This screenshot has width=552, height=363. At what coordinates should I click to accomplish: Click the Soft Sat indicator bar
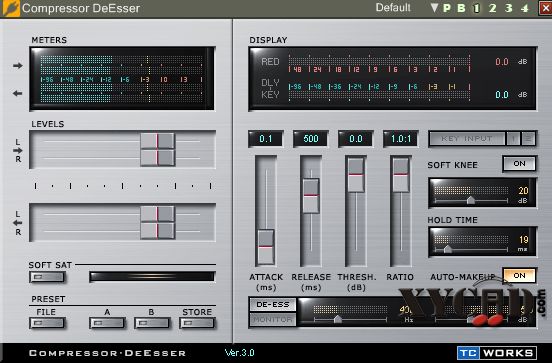pyautogui.click(x=152, y=276)
